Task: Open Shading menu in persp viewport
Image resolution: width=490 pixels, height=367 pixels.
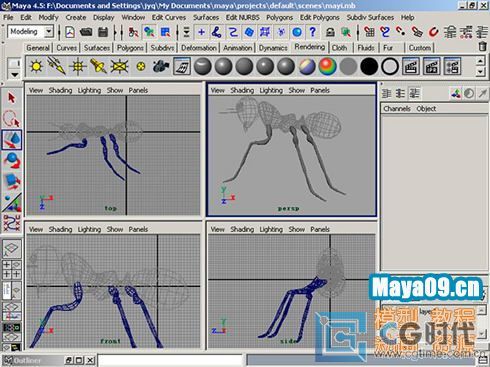Action: coord(242,90)
